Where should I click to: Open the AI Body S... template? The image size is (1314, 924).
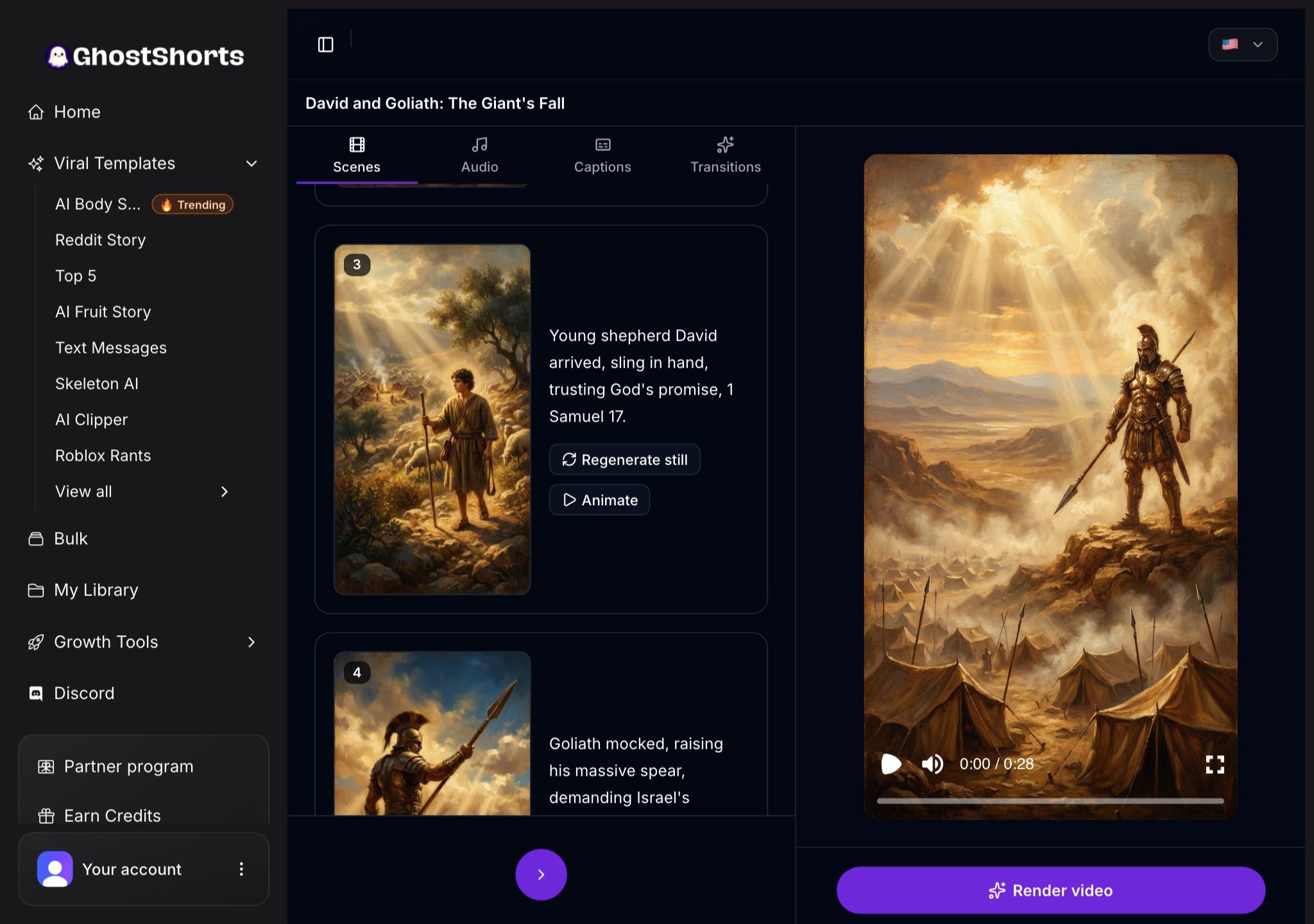(x=98, y=204)
